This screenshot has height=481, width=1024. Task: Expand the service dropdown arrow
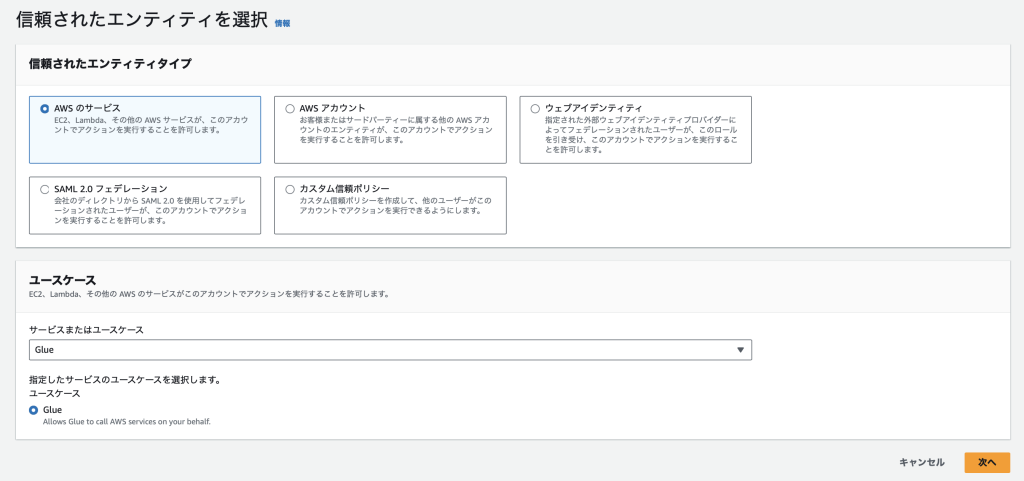coord(740,350)
